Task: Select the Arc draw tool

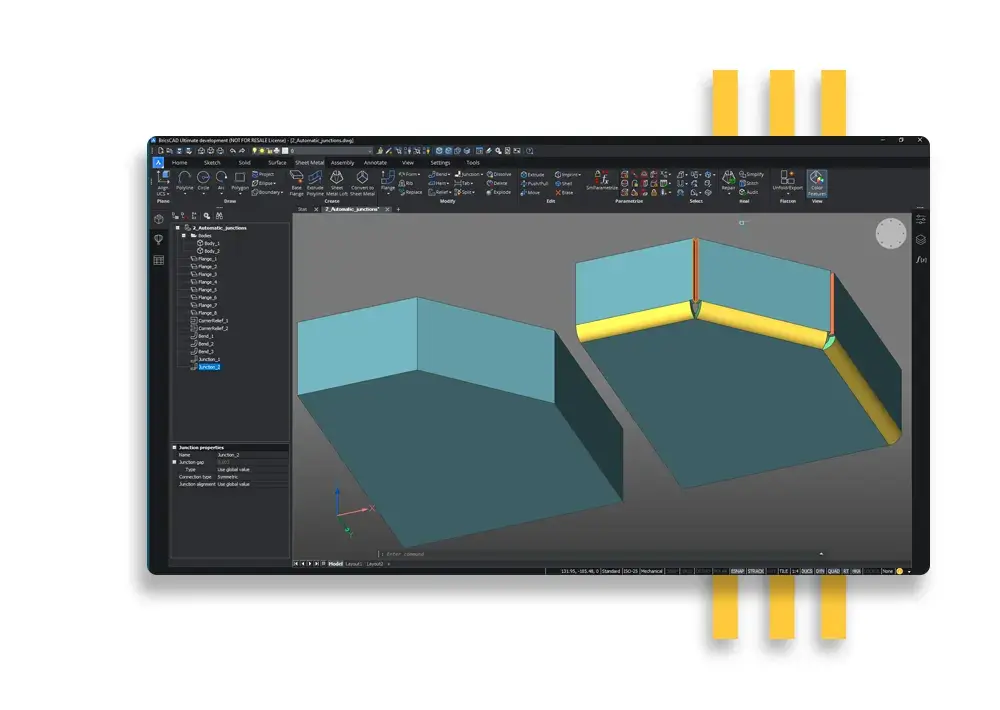Action: pyautogui.click(x=221, y=181)
